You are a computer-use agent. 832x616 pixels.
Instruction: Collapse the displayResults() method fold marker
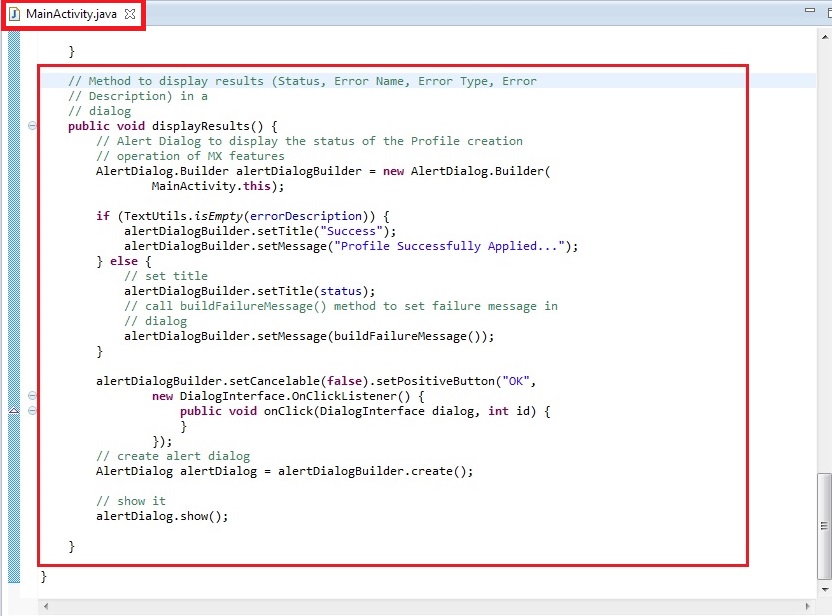coord(33,126)
